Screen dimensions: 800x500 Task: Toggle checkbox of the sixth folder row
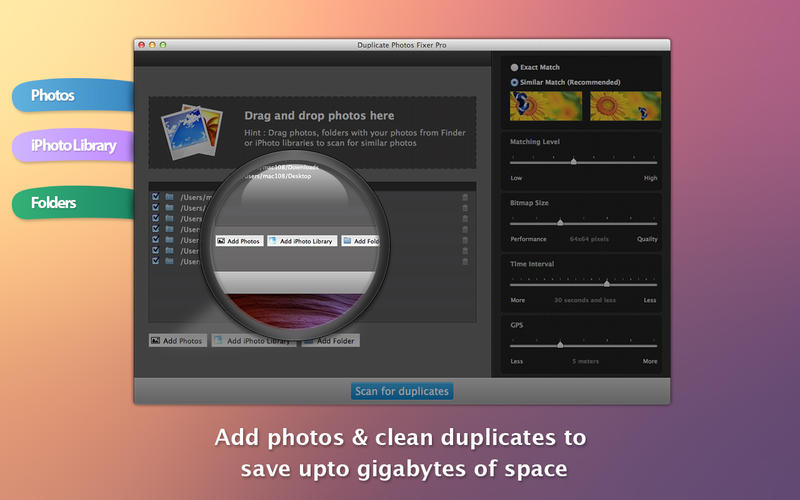pyautogui.click(x=156, y=250)
